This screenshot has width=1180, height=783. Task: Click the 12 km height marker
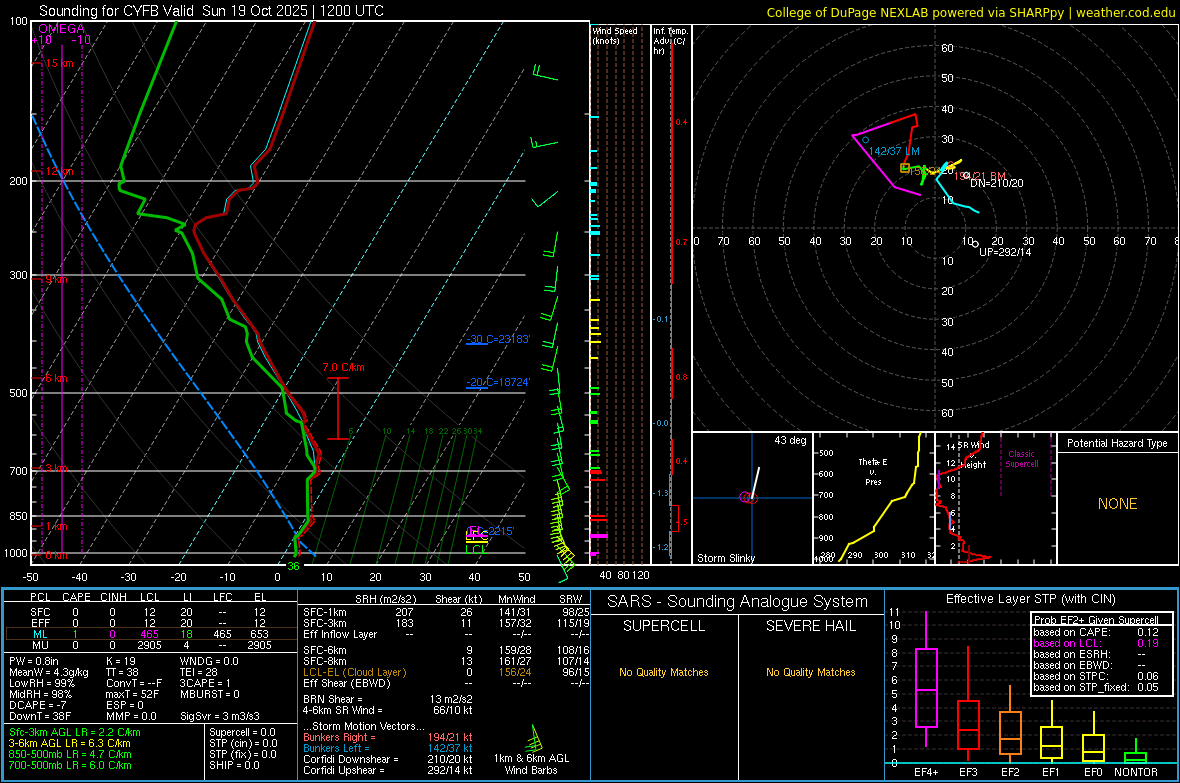[x=59, y=172]
